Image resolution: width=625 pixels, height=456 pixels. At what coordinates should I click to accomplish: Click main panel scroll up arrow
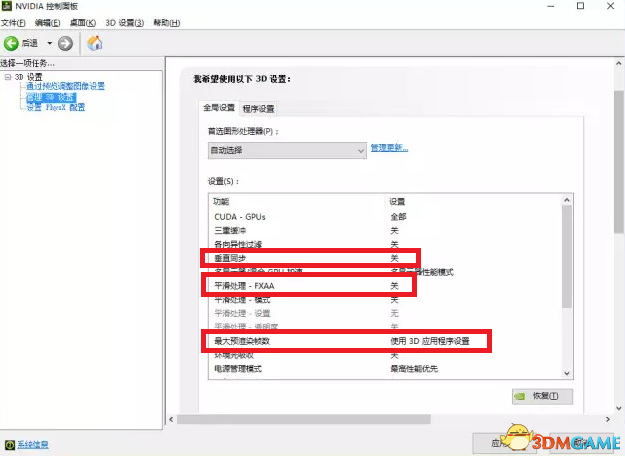pyautogui.click(x=619, y=63)
